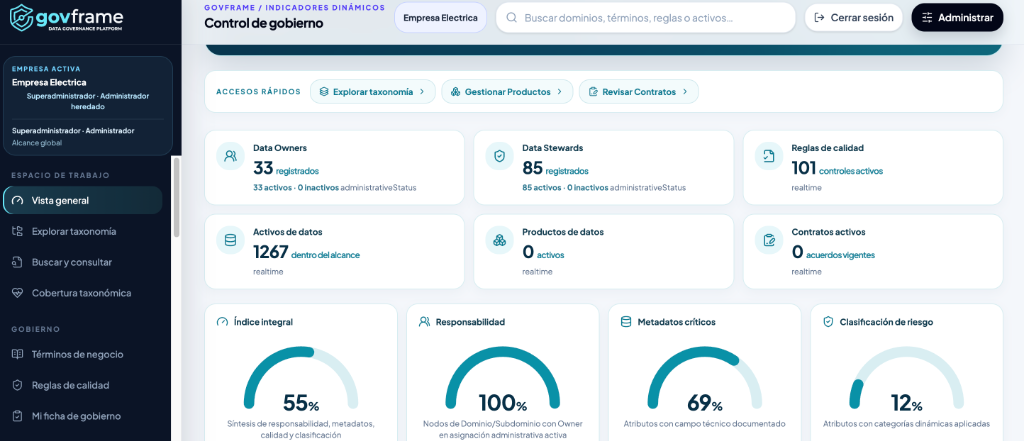Click the Responsabilidad 100% gauge
Viewport: 1024px width, 441px height.
tap(502, 380)
